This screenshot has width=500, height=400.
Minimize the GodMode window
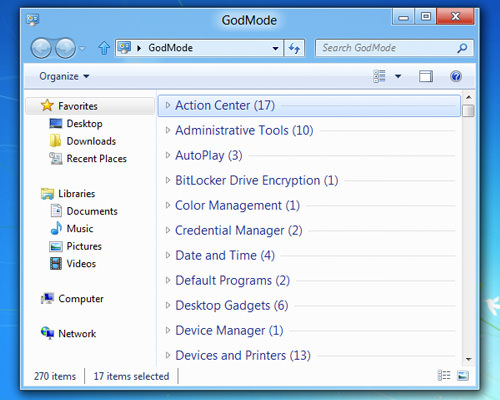pyautogui.click(x=403, y=17)
